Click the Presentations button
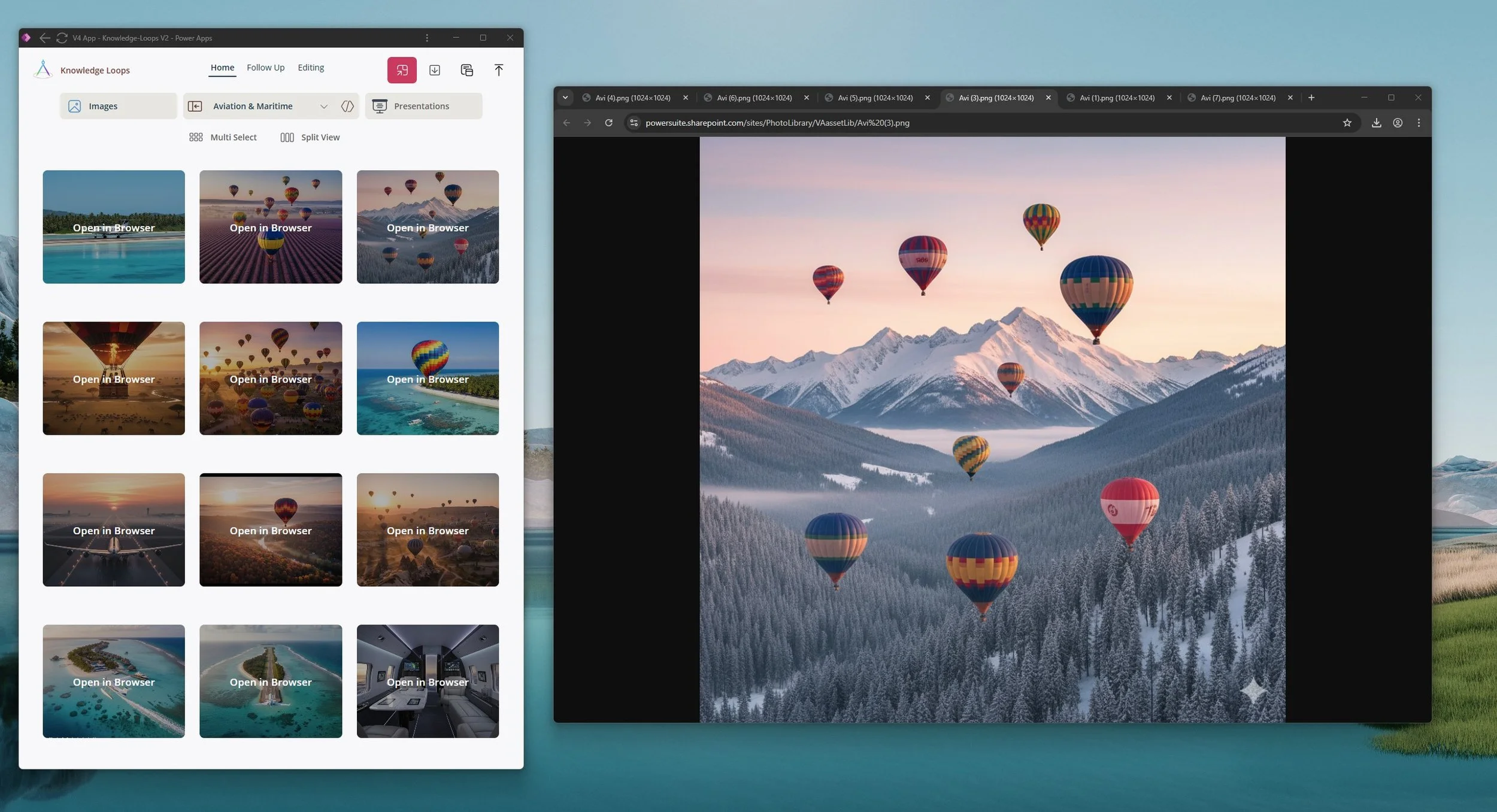Image resolution: width=1497 pixels, height=812 pixels. 423,106
